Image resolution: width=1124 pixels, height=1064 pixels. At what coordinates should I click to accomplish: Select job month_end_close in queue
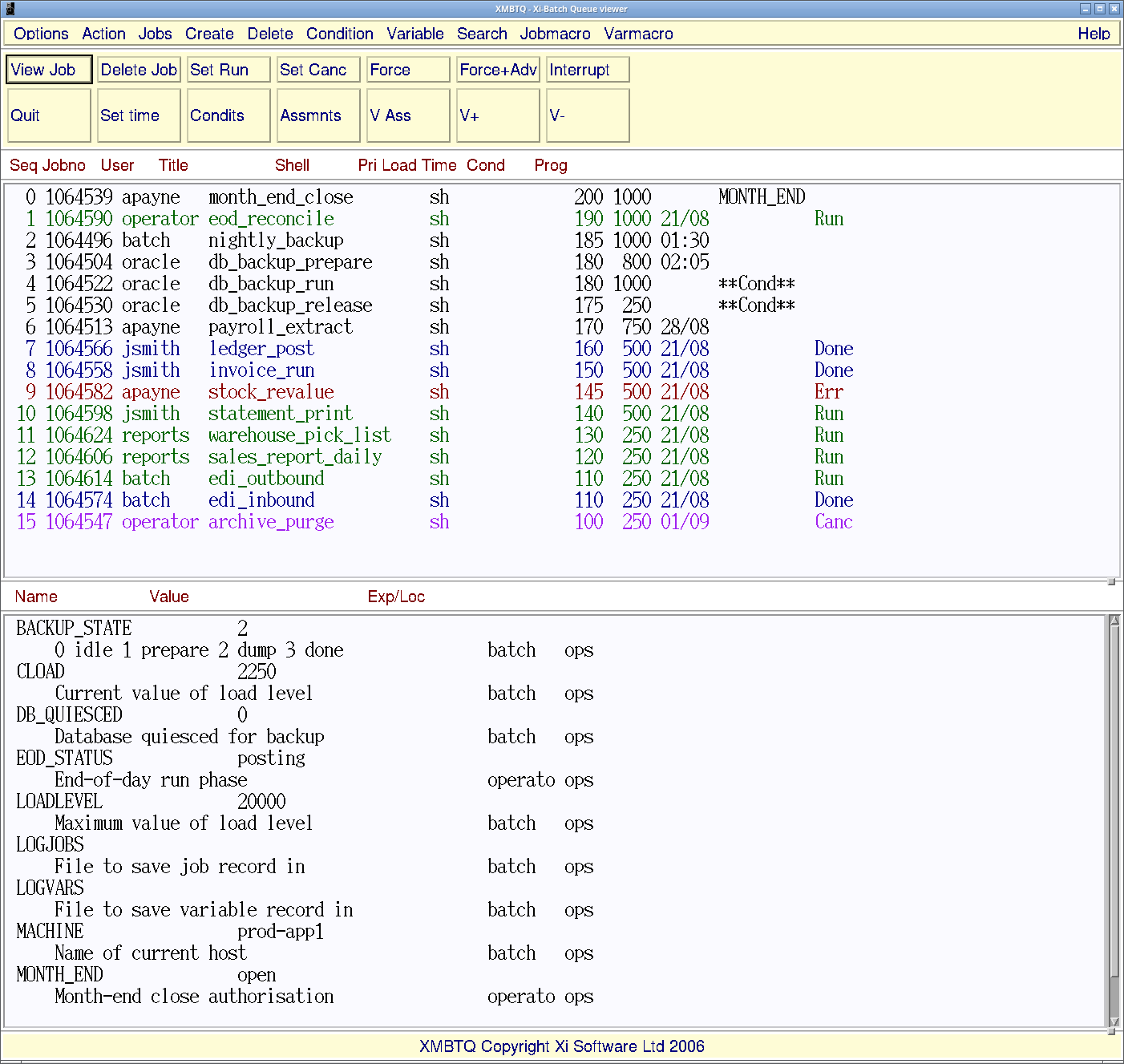coord(561,197)
